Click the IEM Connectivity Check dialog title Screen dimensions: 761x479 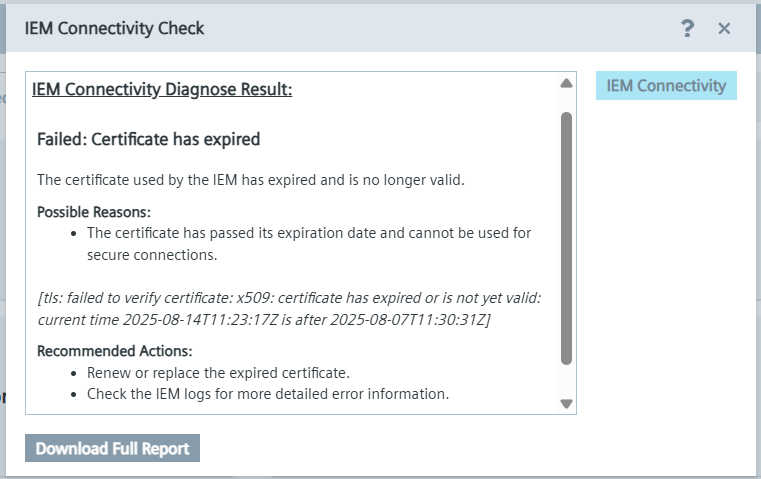pos(114,28)
